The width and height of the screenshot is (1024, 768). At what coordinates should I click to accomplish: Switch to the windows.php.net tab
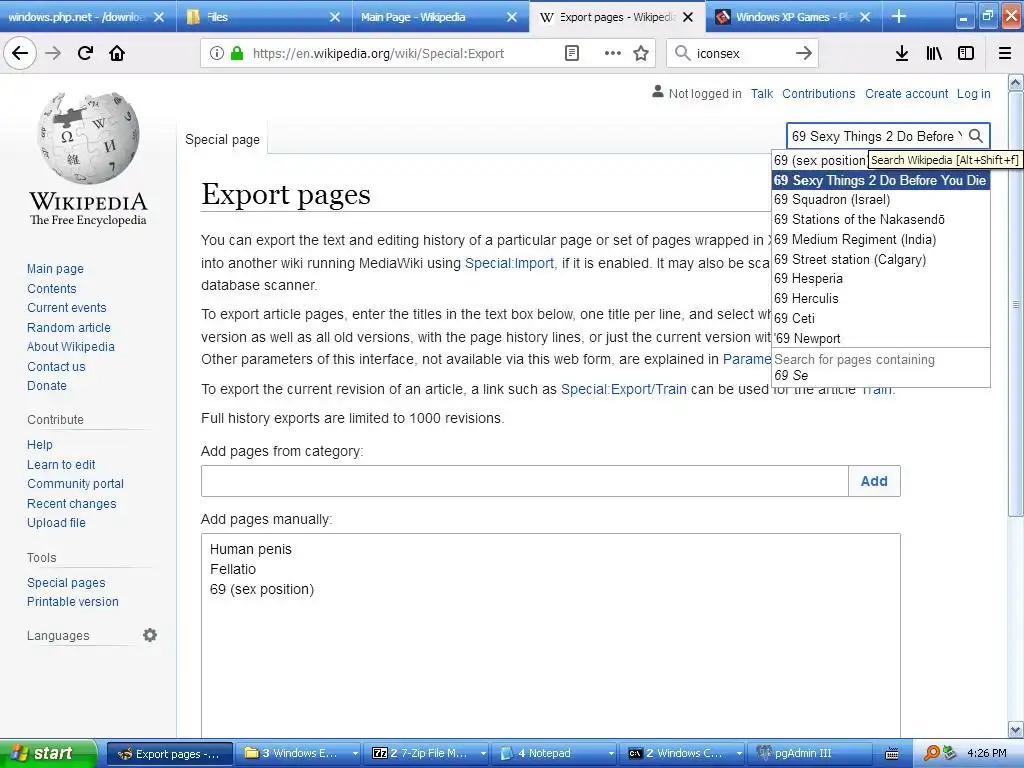[88, 17]
